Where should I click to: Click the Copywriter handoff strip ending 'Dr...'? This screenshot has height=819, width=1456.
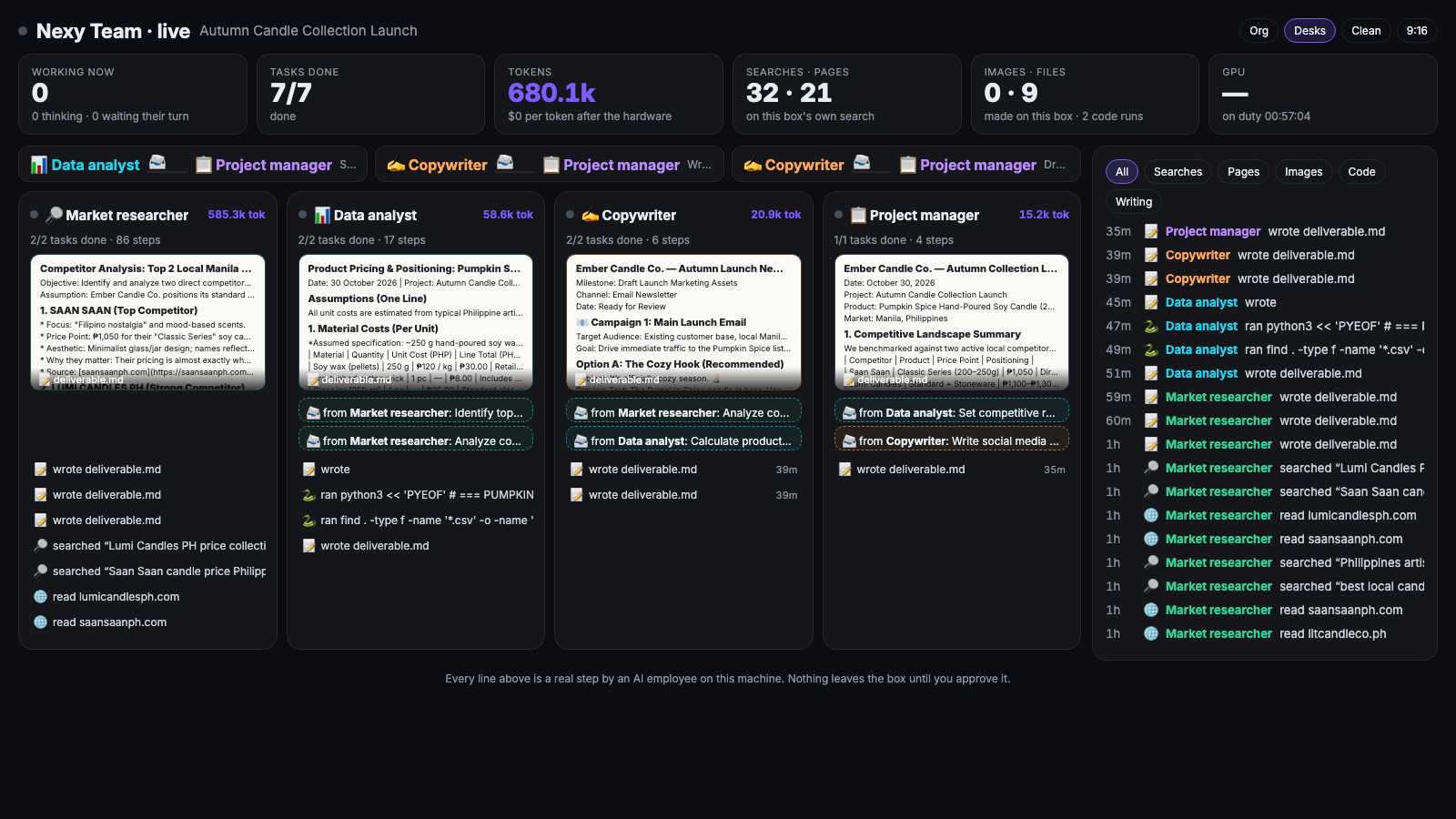tap(906, 164)
